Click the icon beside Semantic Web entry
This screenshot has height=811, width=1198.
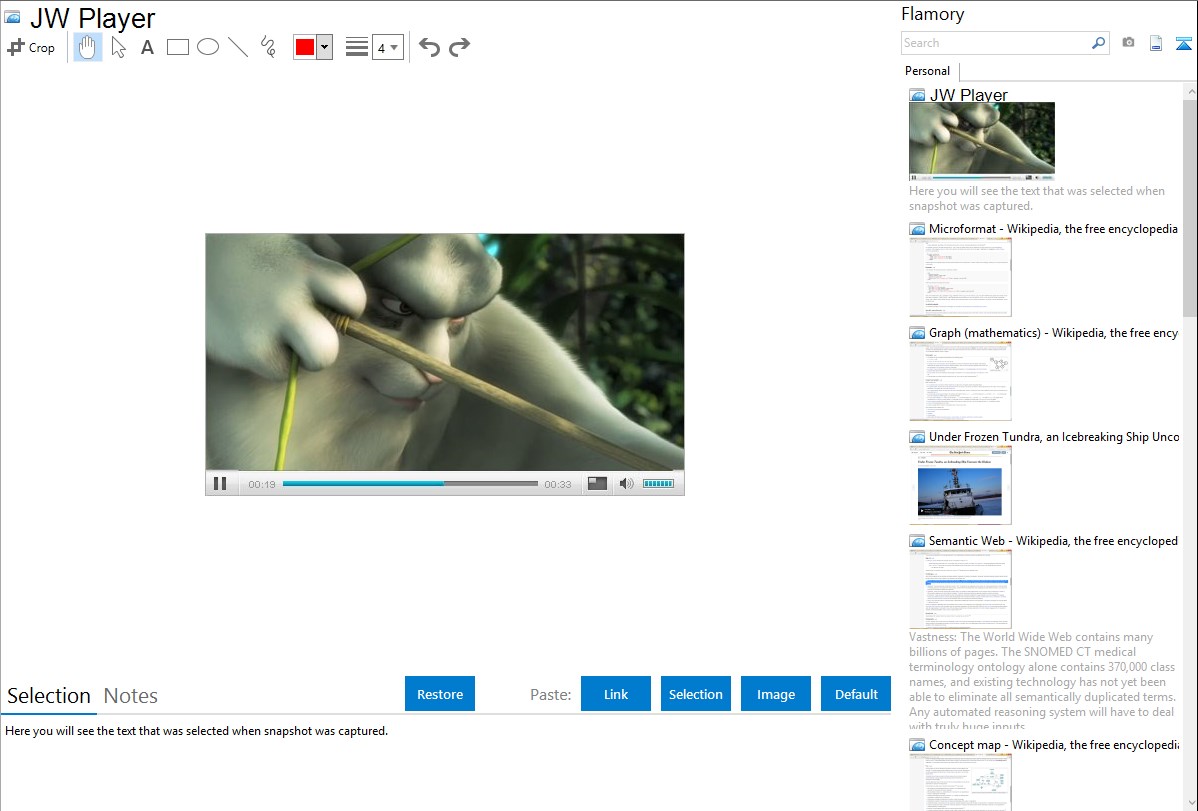918,541
